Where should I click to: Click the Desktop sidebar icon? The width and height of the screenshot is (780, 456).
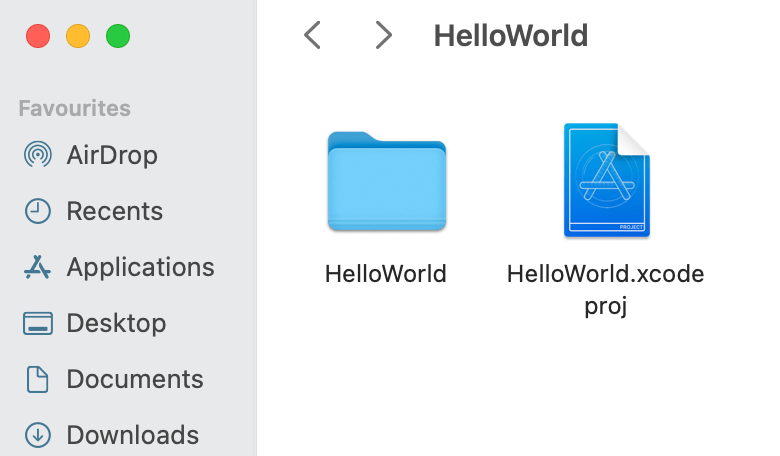pyautogui.click(x=38, y=323)
